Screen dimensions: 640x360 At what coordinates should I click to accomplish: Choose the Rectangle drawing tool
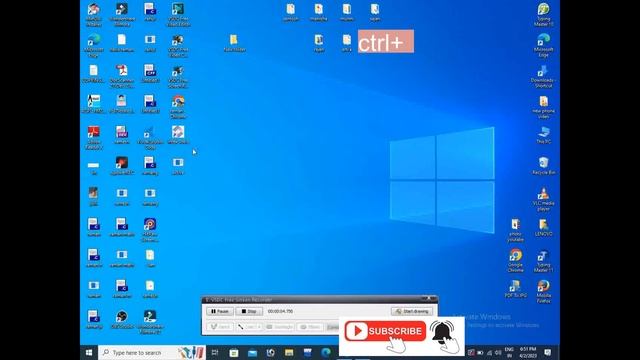pos(280,327)
